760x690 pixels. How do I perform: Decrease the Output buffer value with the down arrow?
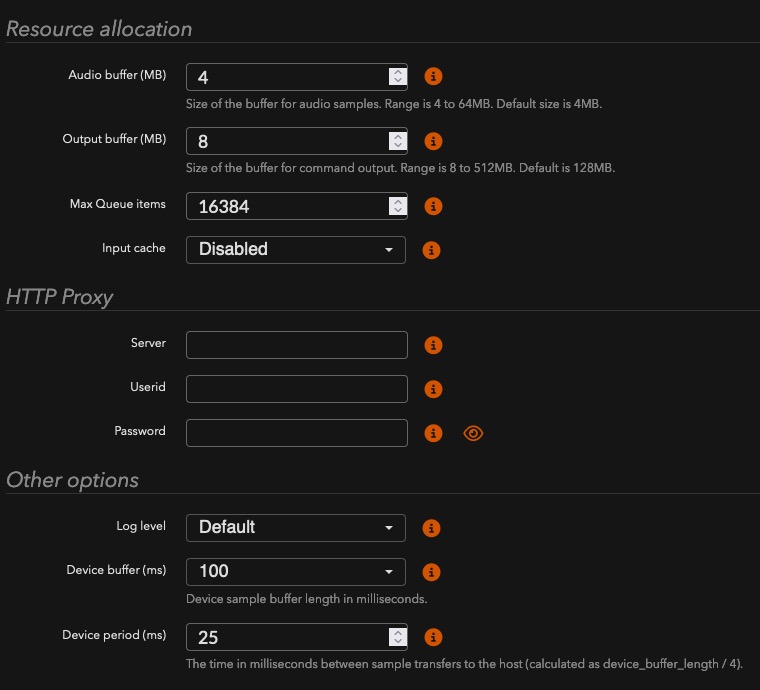click(x=397, y=147)
